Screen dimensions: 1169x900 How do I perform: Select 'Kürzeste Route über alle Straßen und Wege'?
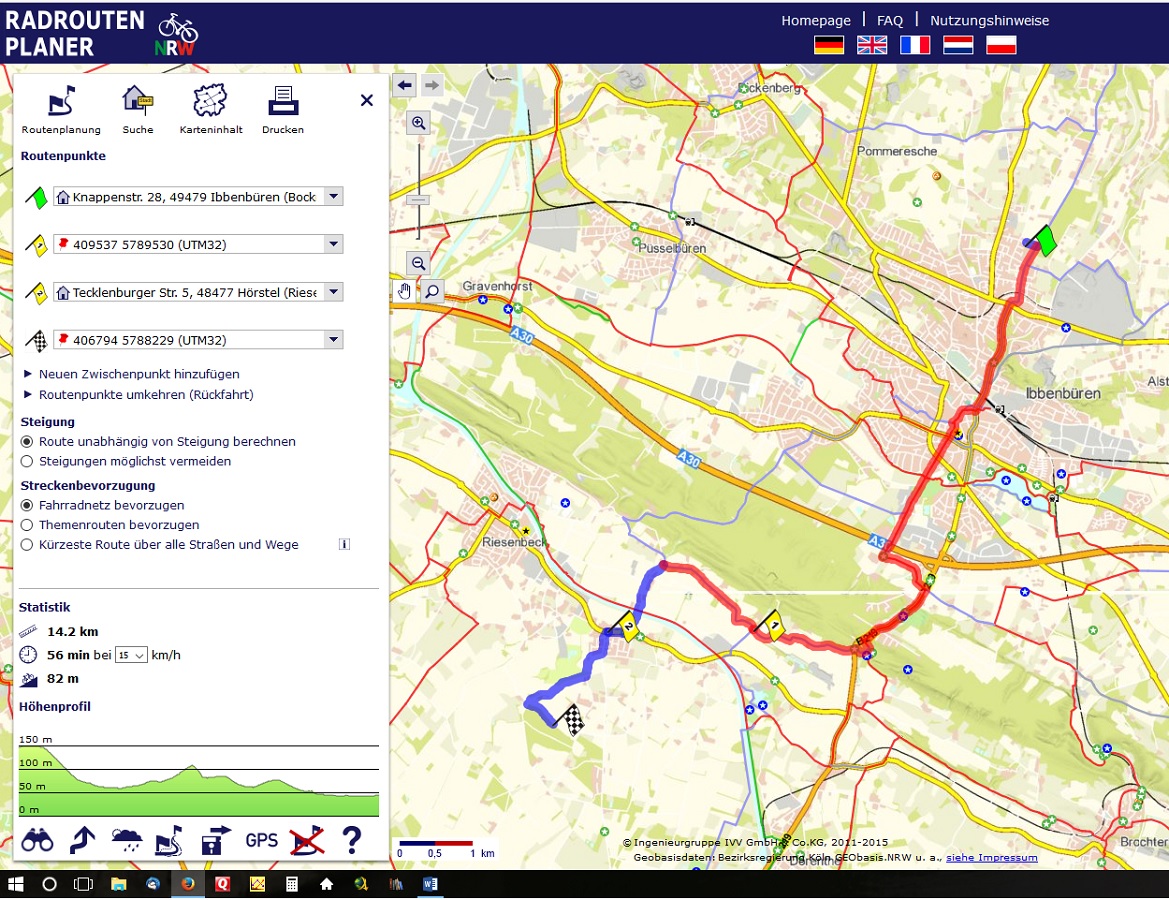27,545
